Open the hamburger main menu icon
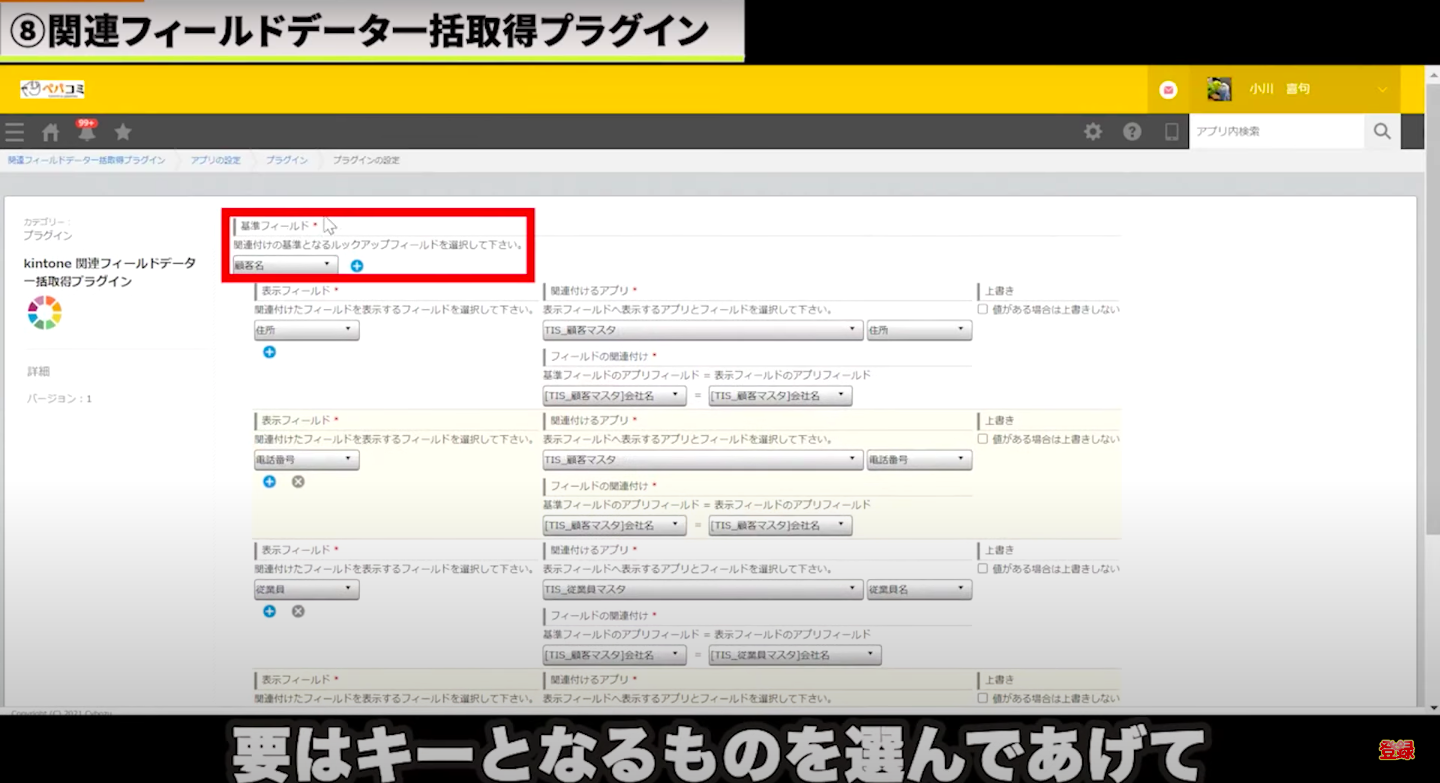 click(x=14, y=132)
